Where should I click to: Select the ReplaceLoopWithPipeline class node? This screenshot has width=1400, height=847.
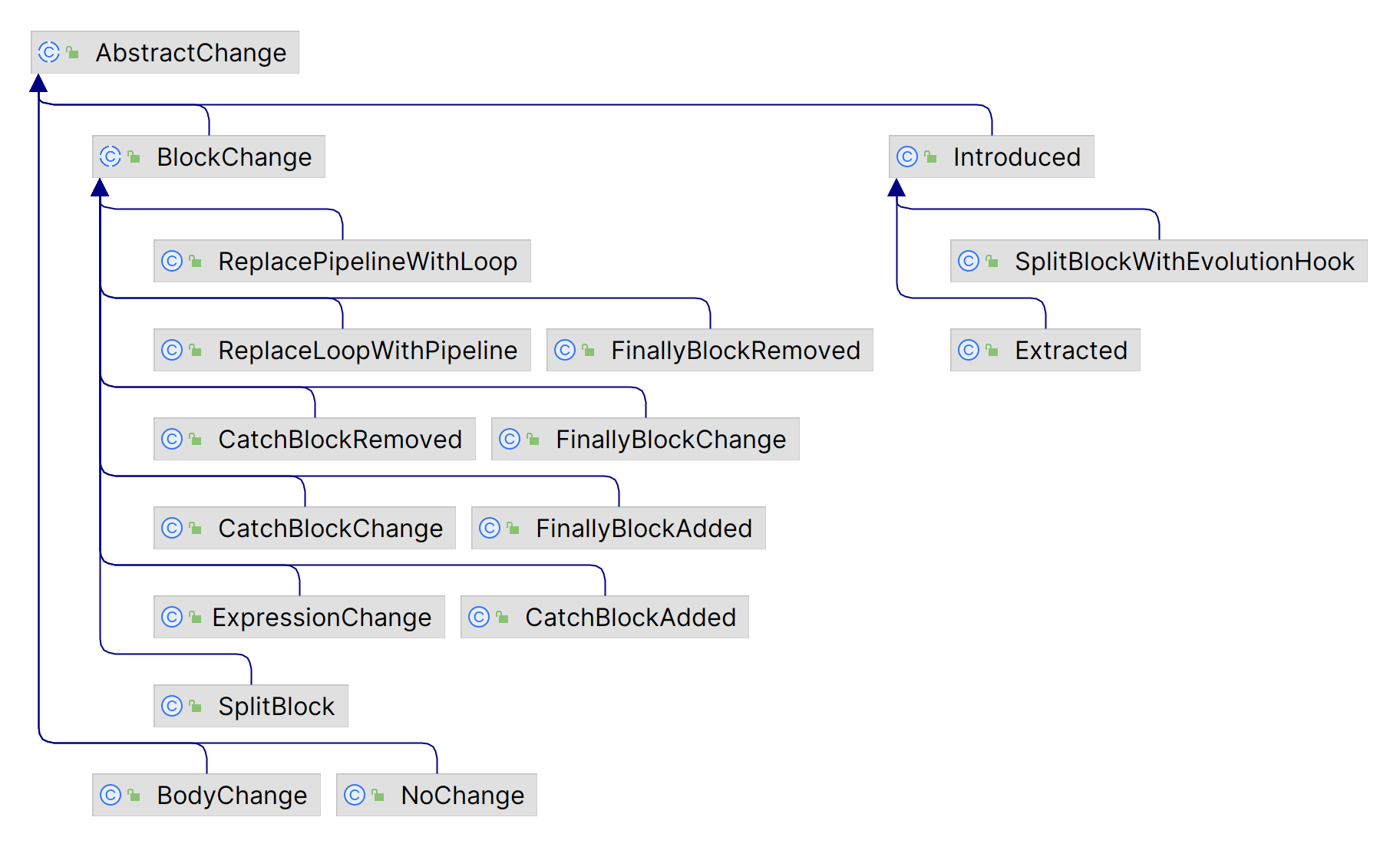[x=367, y=351]
